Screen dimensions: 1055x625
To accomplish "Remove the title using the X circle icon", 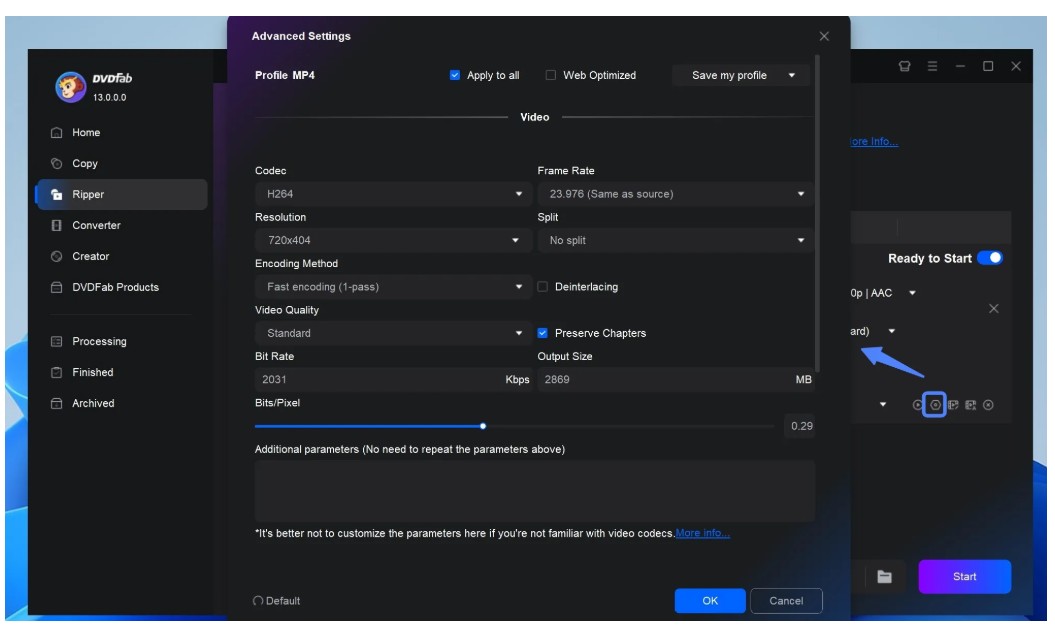I will pyautogui.click(x=988, y=404).
